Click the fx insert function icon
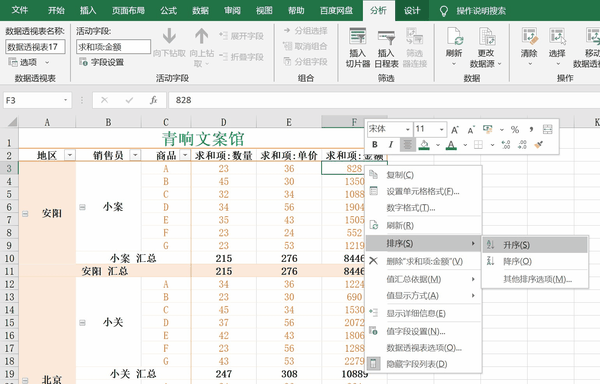Viewport: 600px width, 384px height. 153,100
